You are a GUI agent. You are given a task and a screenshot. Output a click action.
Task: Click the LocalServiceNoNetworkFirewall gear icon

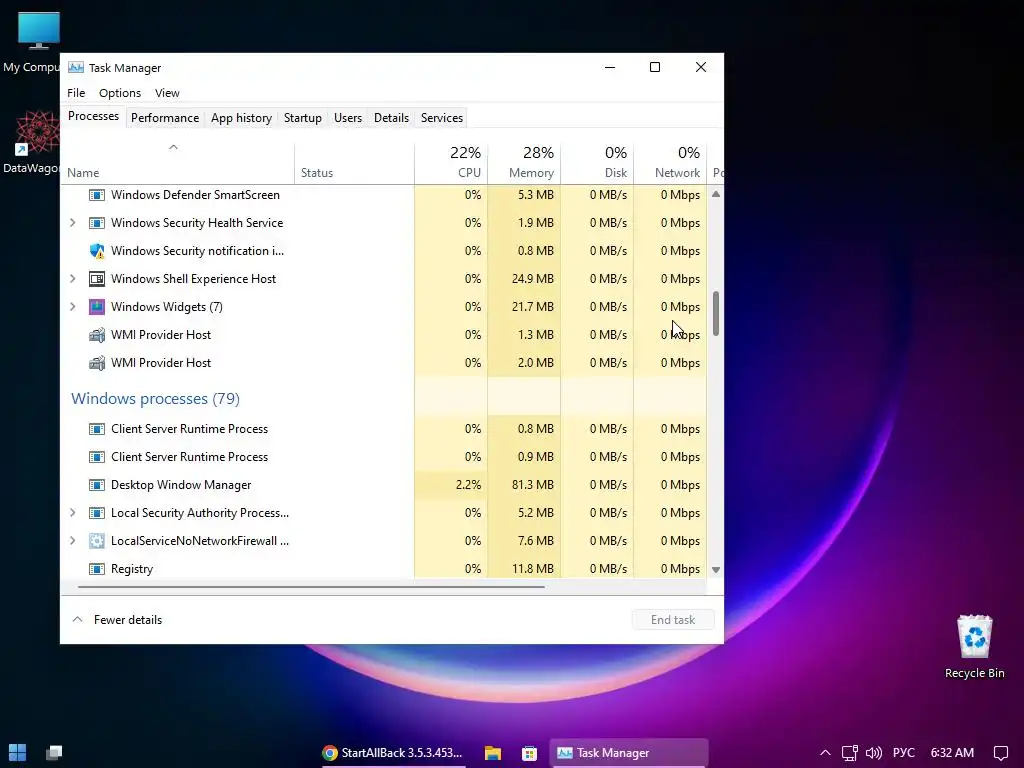pyautogui.click(x=97, y=541)
